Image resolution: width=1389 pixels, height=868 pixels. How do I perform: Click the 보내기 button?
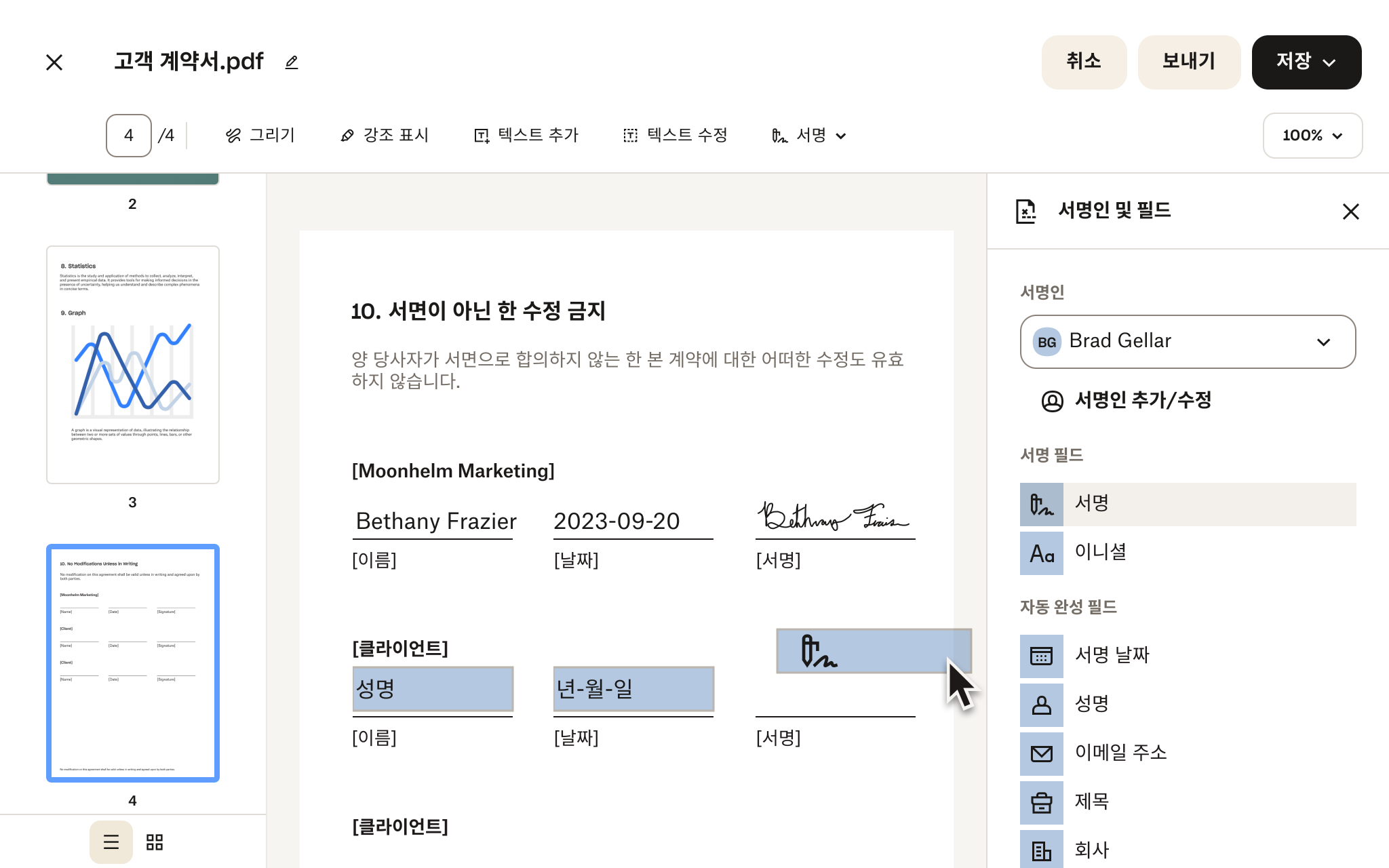coord(1189,62)
